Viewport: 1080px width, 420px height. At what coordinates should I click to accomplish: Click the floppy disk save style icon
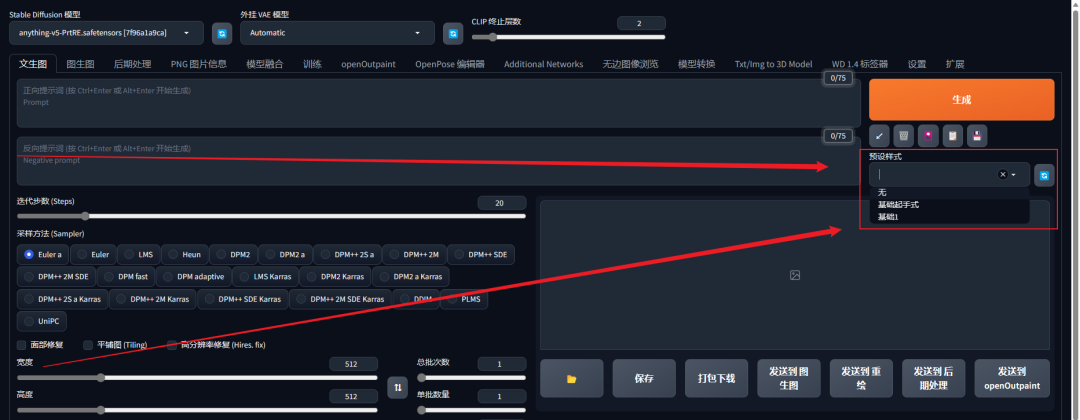pyautogui.click(x=977, y=136)
